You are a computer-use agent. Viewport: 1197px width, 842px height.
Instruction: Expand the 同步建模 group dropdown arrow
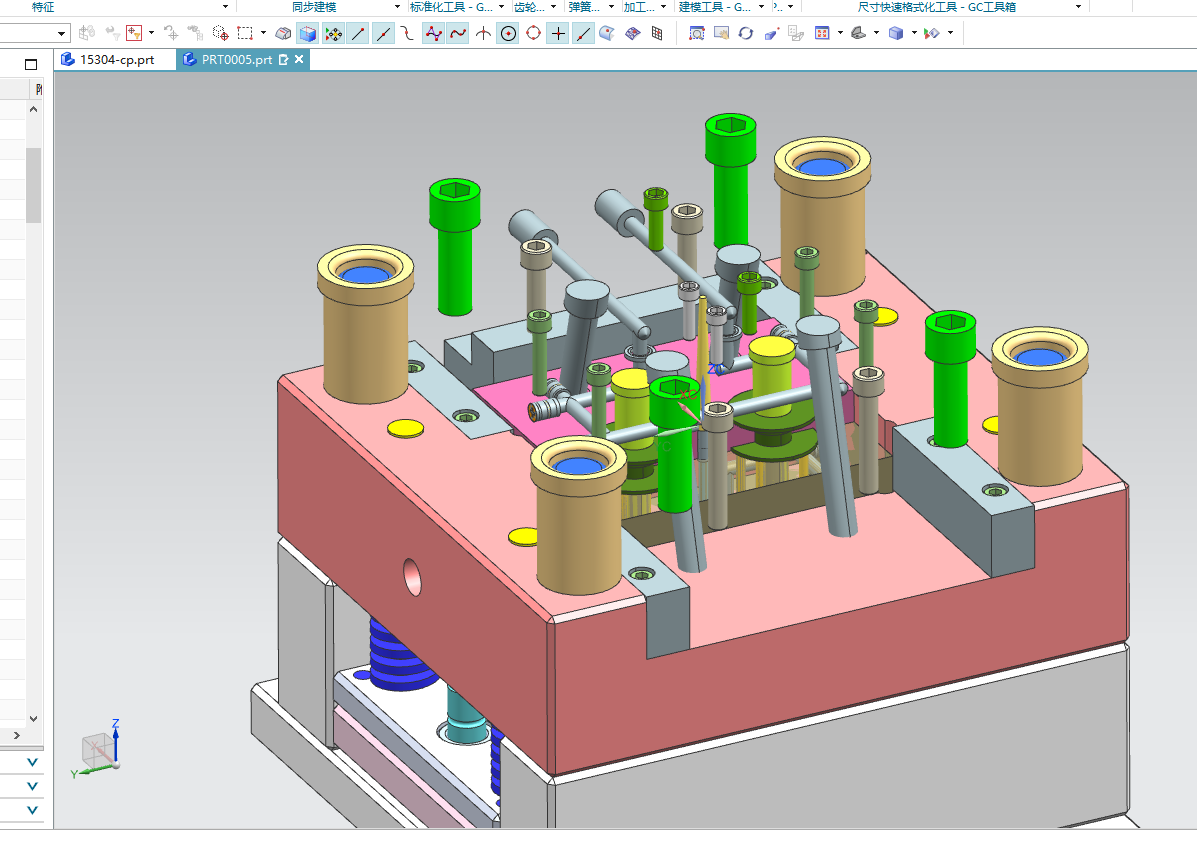tap(397, 7)
